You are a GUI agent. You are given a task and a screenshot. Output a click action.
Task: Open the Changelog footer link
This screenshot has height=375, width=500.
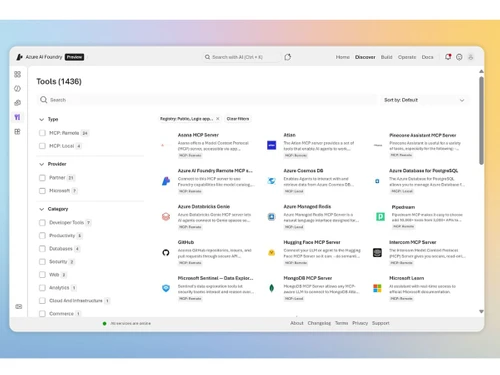(x=319, y=323)
